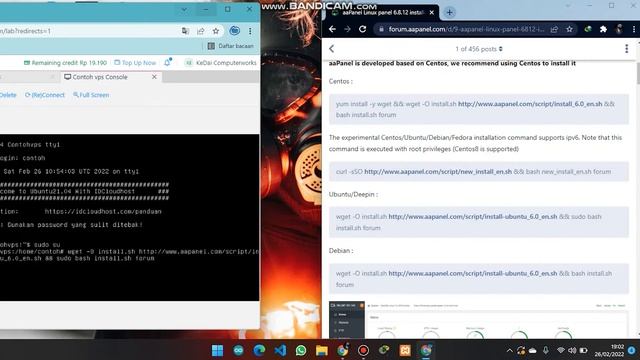
Task: Open the Bandicam recorder from the taskbar
Action: pyautogui.click(x=363, y=350)
